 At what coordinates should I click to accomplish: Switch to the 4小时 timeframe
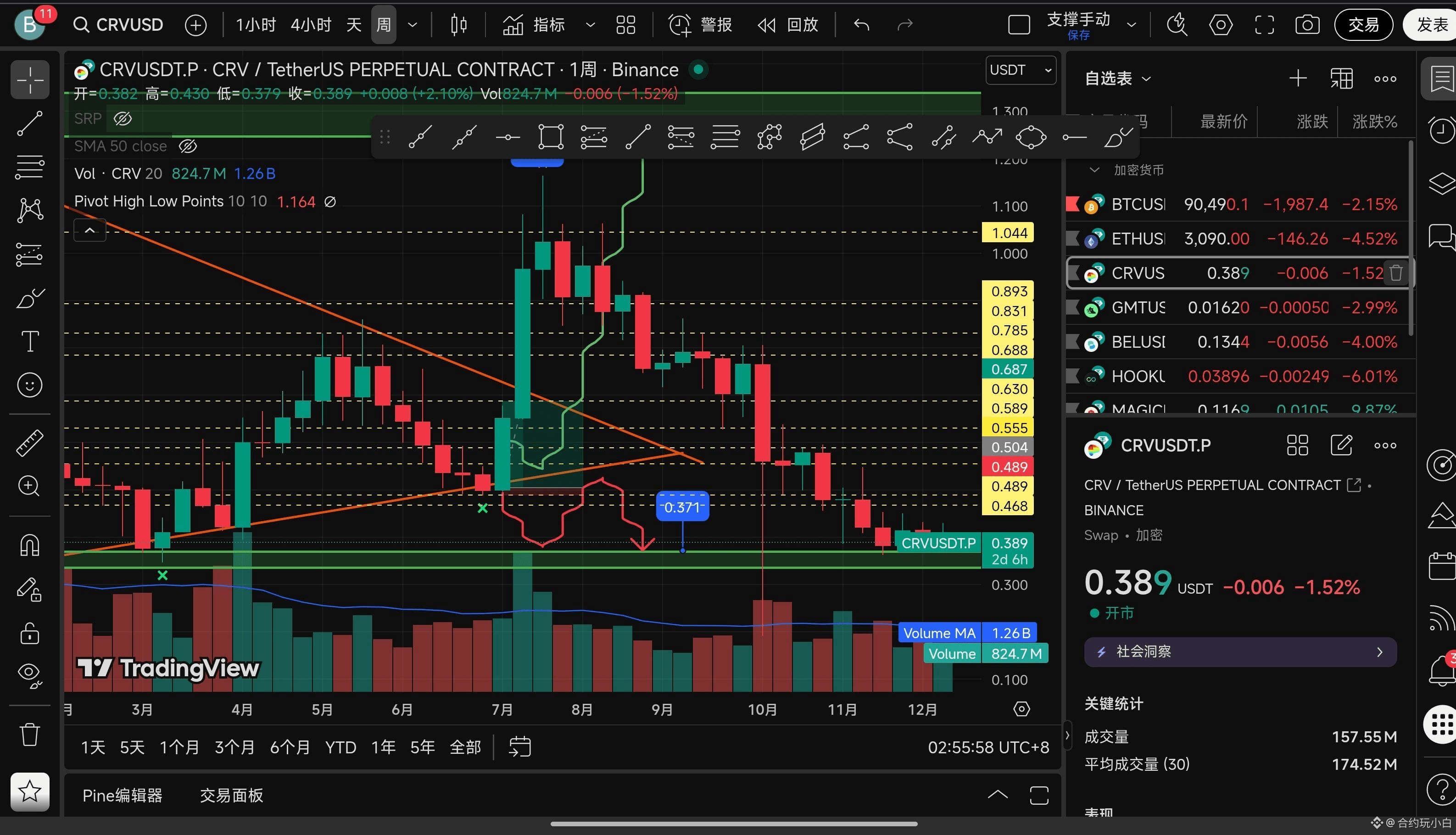tap(311, 25)
